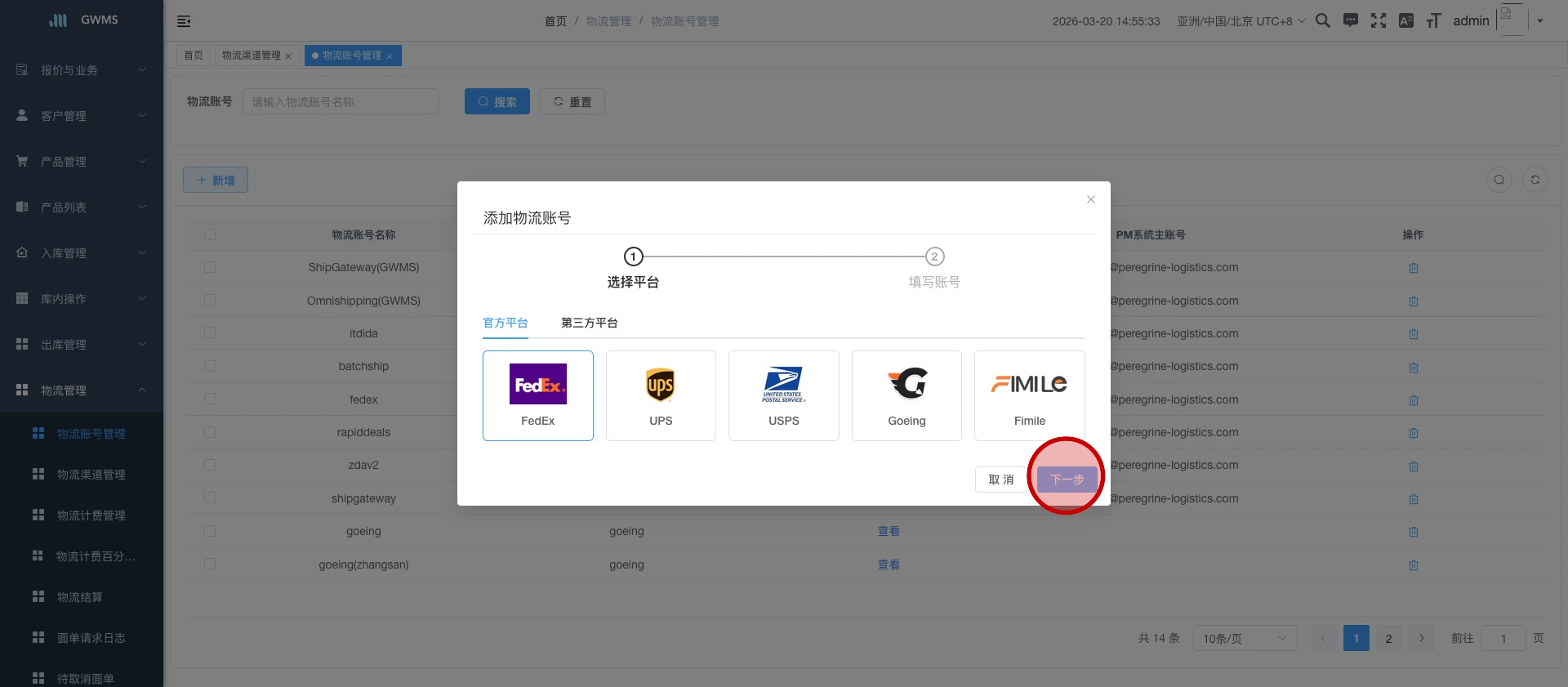Go to page 2 in pagination
The image size is (1568, 687).
(1388, 638)
